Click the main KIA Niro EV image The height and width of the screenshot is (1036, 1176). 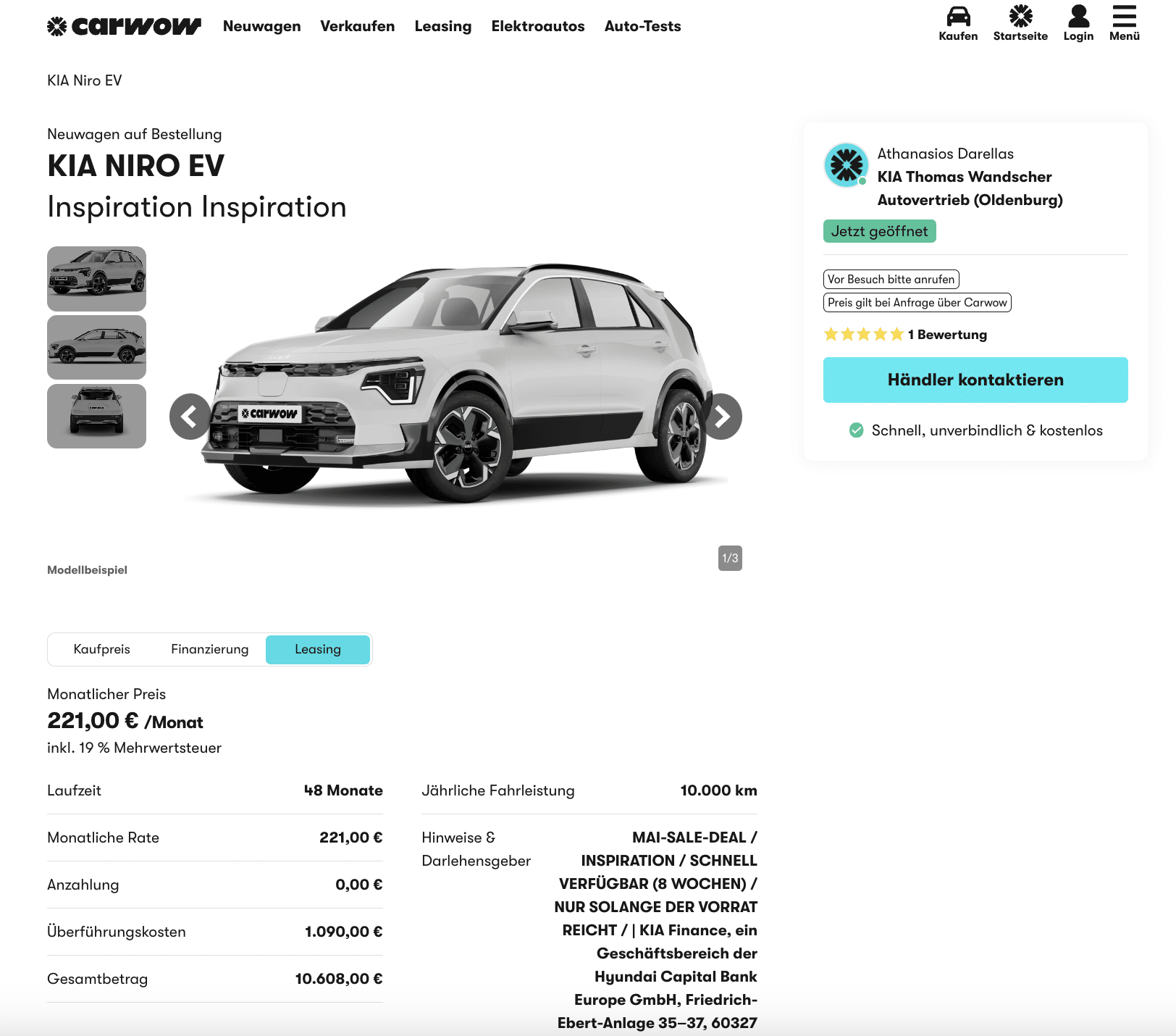click(x=456, y=384)
